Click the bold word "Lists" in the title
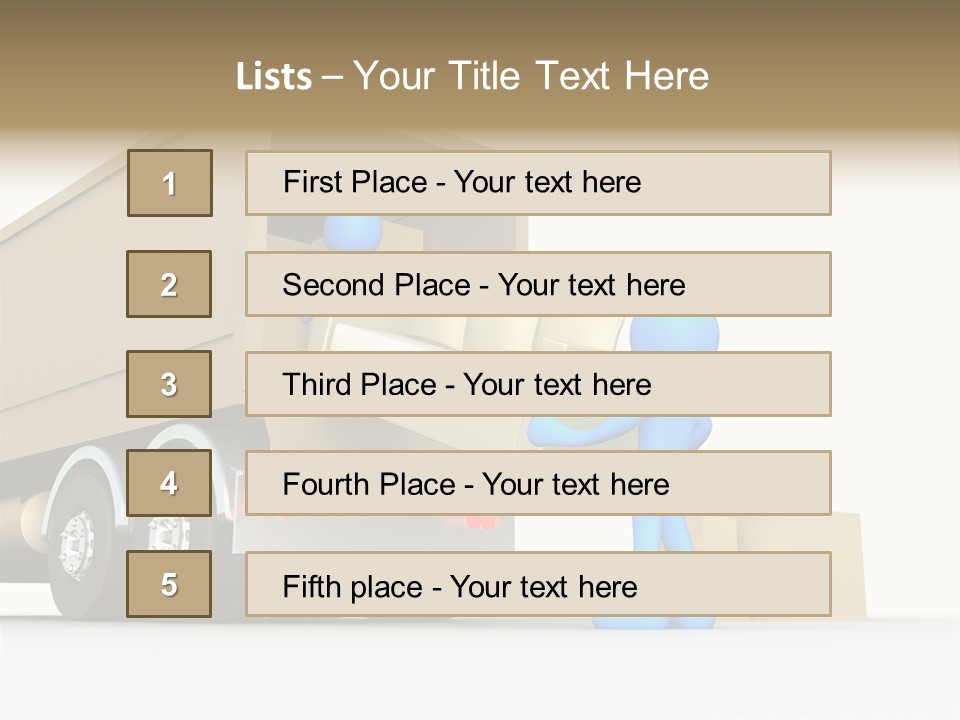This screenshot has height=720, width=960. point(274,77)
